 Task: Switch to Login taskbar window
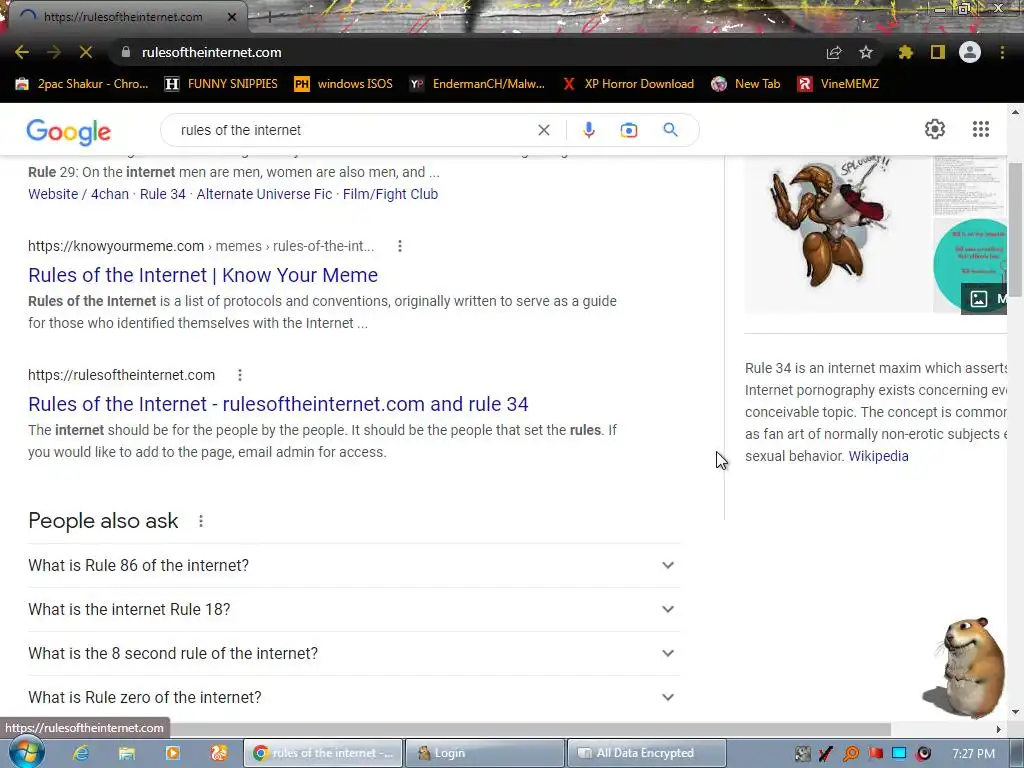click(485, 753)
